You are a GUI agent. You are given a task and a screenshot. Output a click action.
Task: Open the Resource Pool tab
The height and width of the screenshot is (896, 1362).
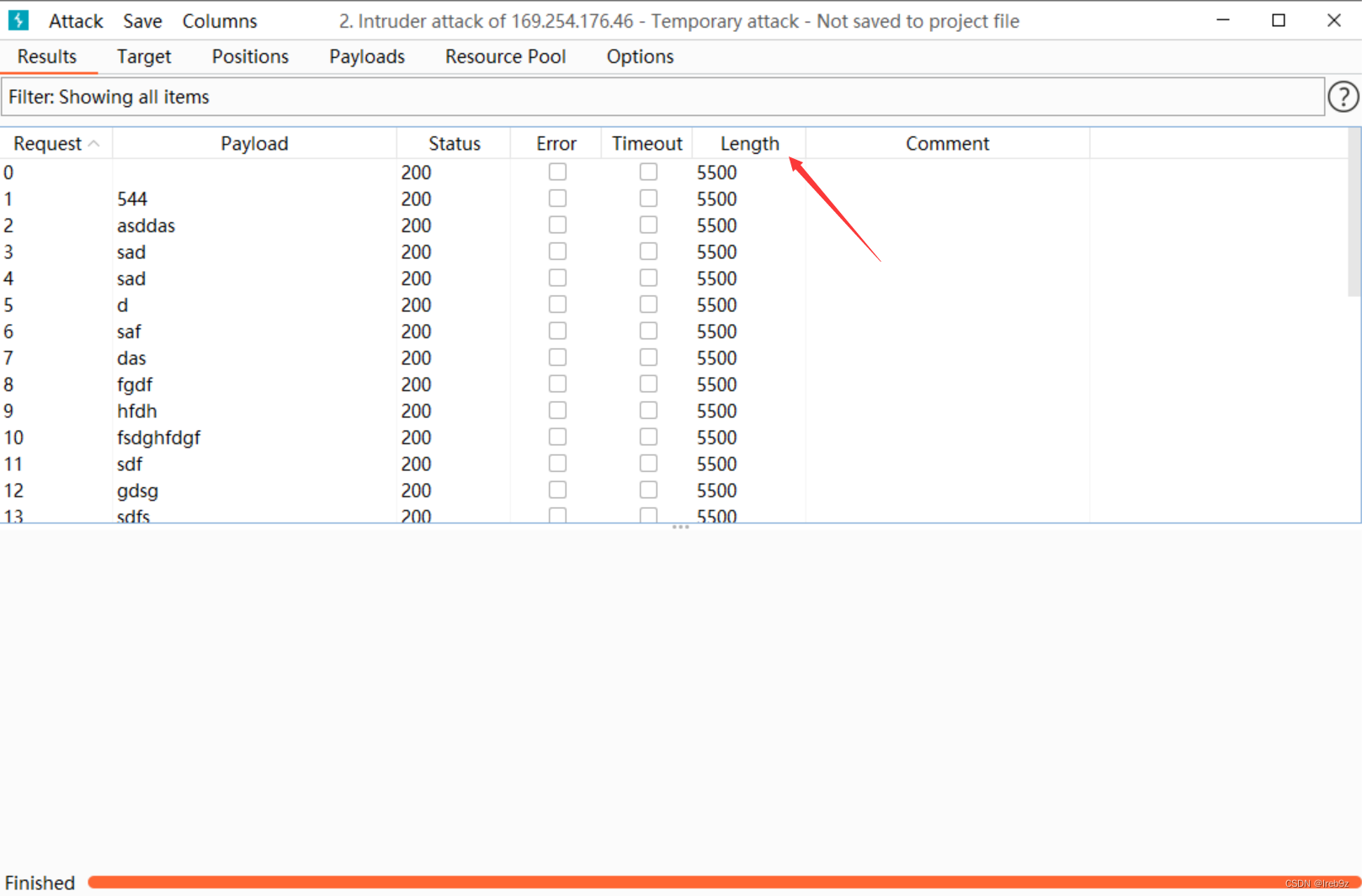(505, 56)
